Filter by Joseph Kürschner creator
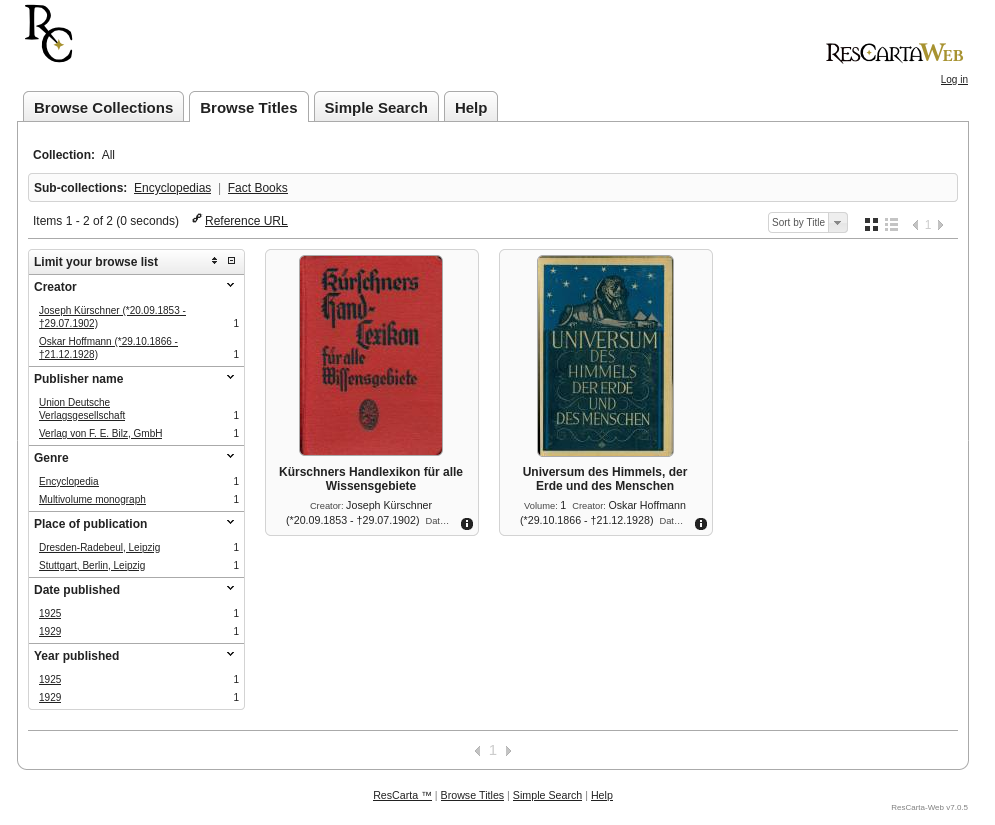Image resolution: width=995 pixels, height=825 pixels. (x=112, y=317)
